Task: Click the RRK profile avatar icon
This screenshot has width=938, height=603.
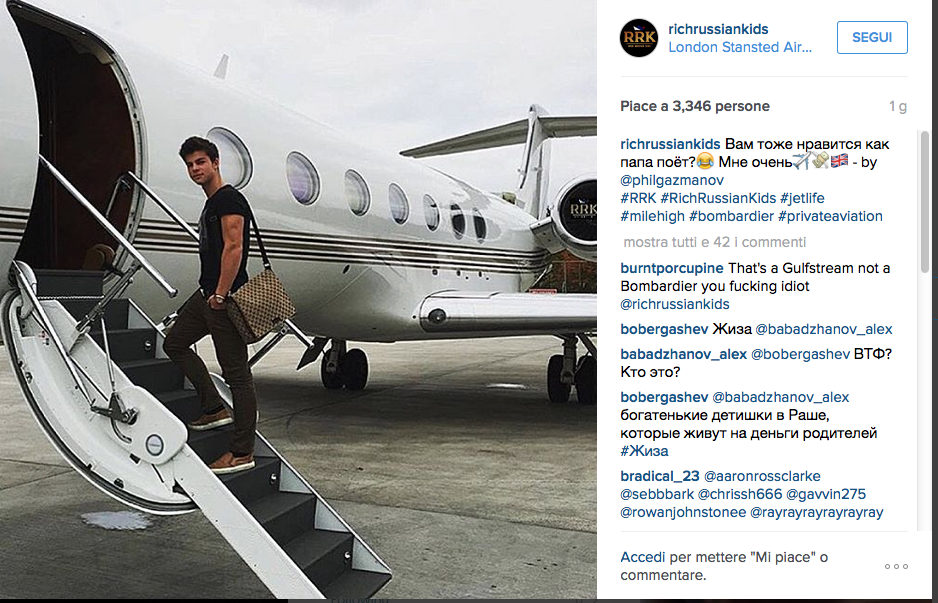Action: click(638, 38)
